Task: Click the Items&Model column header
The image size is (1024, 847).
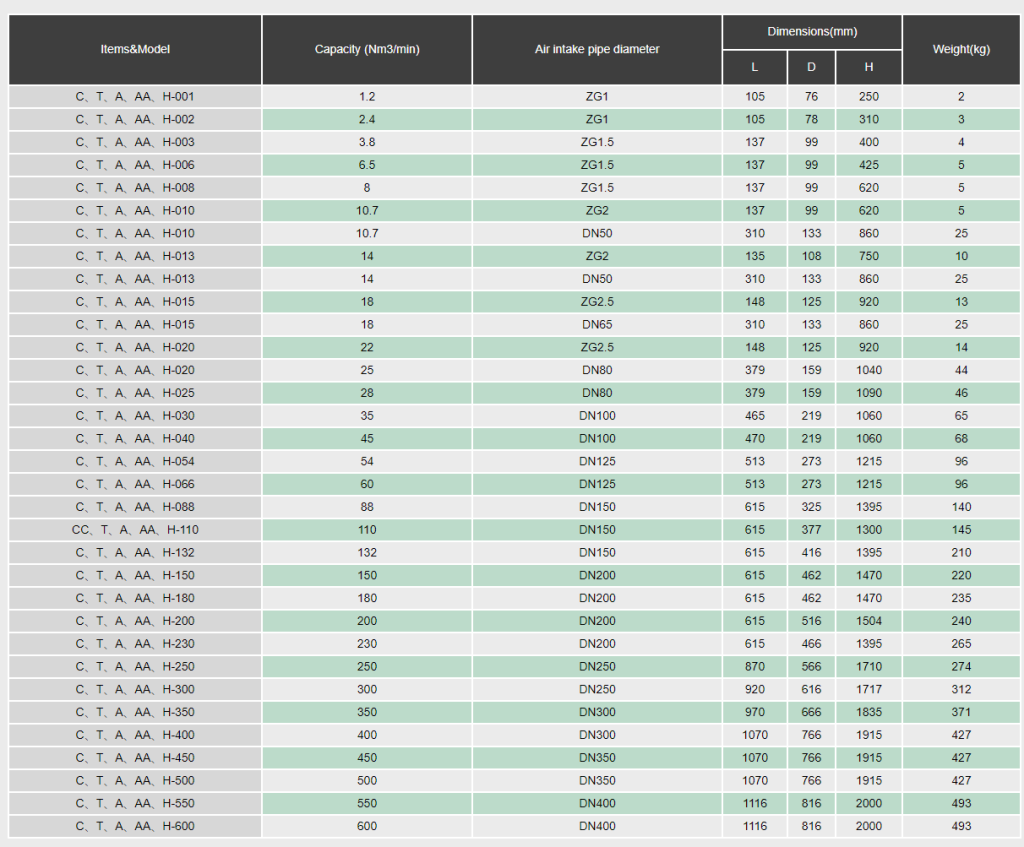Action: (135, 49)
